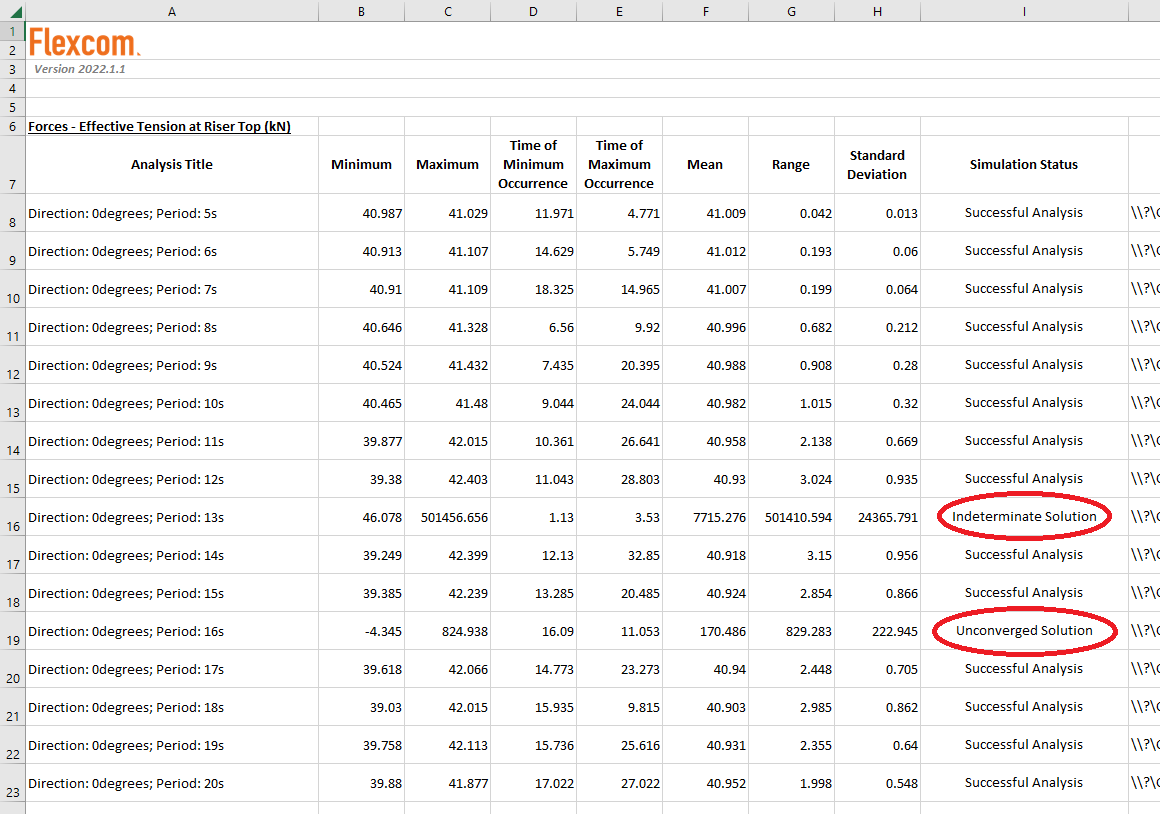Select column B header

coord(361,11)
